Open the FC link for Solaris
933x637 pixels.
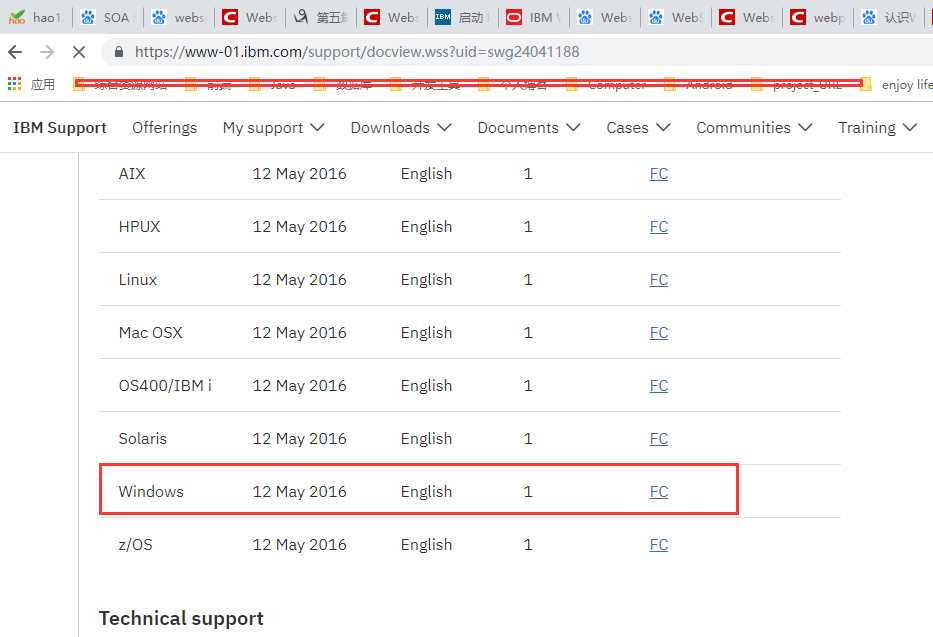click(x=659, y=438)
